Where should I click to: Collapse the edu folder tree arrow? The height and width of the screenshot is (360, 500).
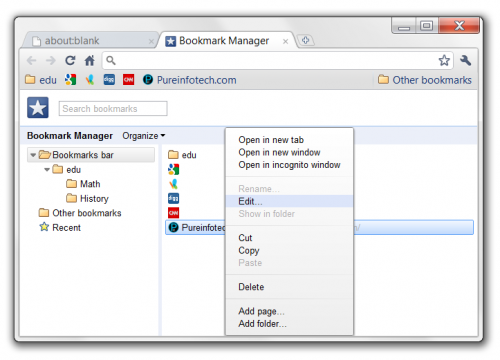pos(47,170)
